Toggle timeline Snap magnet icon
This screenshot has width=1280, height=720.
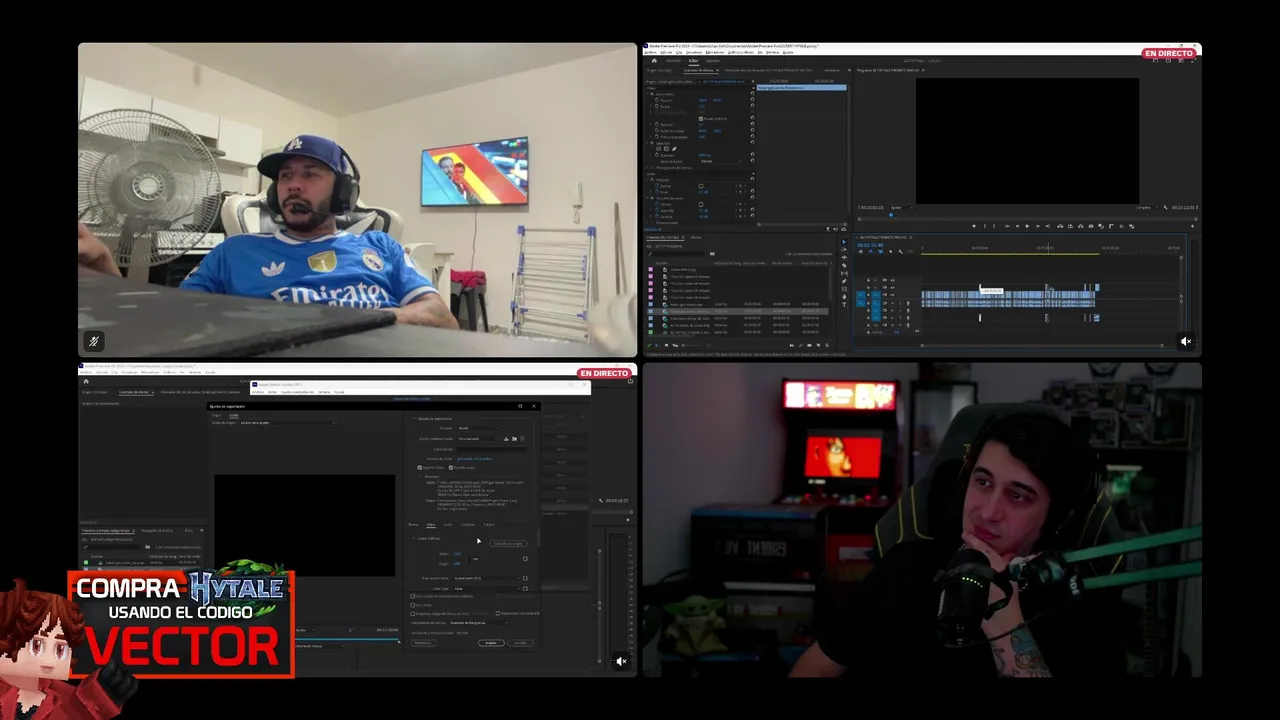(871, 252)
